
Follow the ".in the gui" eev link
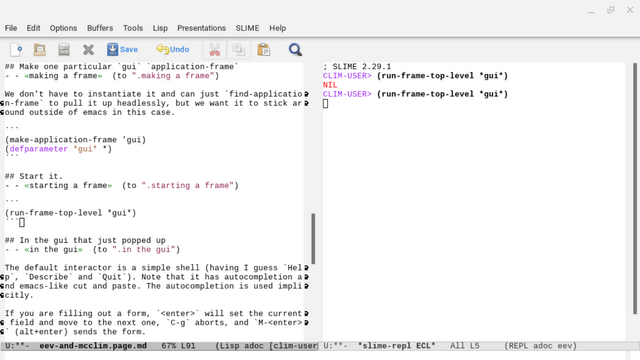[144, 249]
